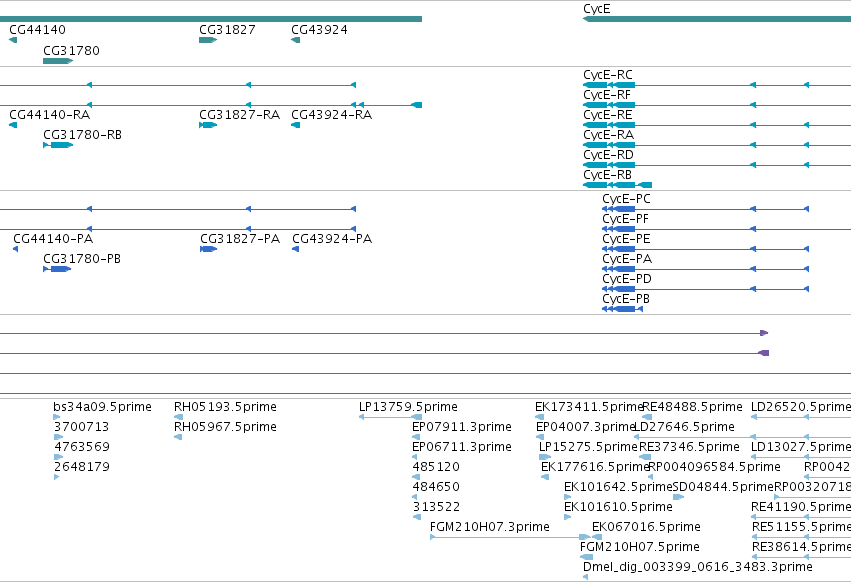Select EST RP004096584.5prime
This screenshot has width=851, height=582.
714,467
